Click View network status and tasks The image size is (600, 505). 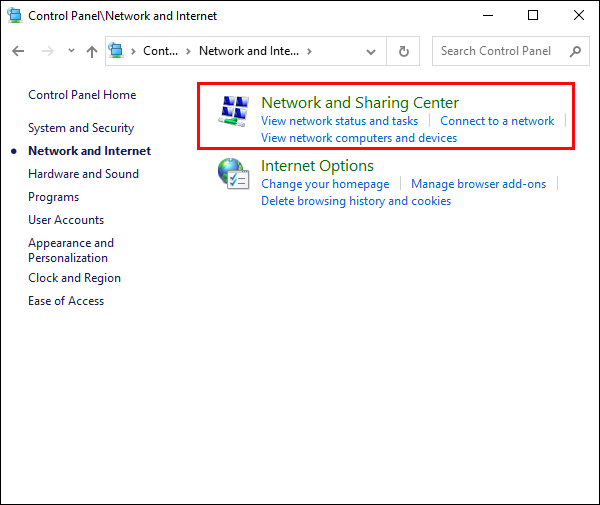point(339,121)
